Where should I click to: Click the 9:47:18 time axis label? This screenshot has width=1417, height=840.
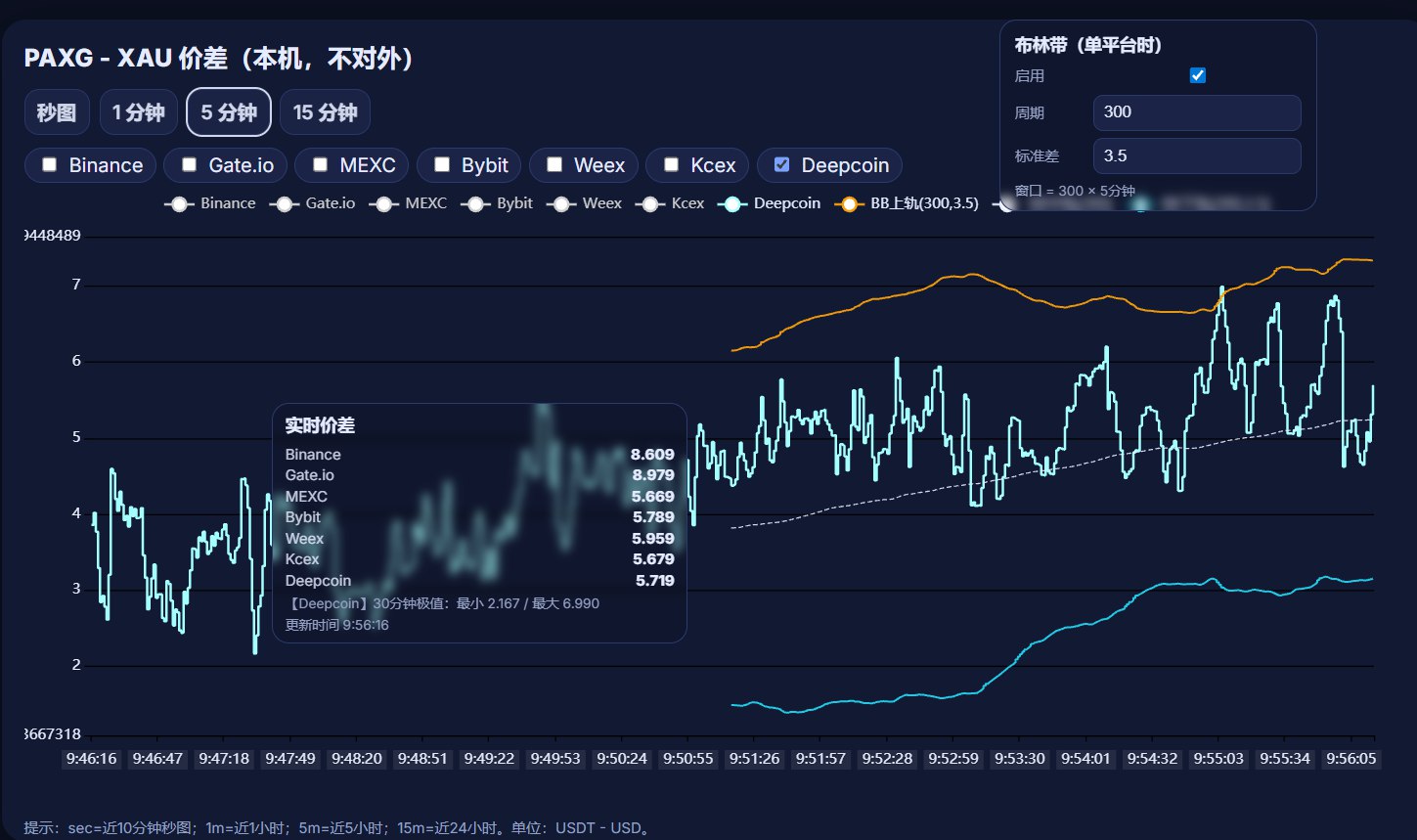(224, 759)
